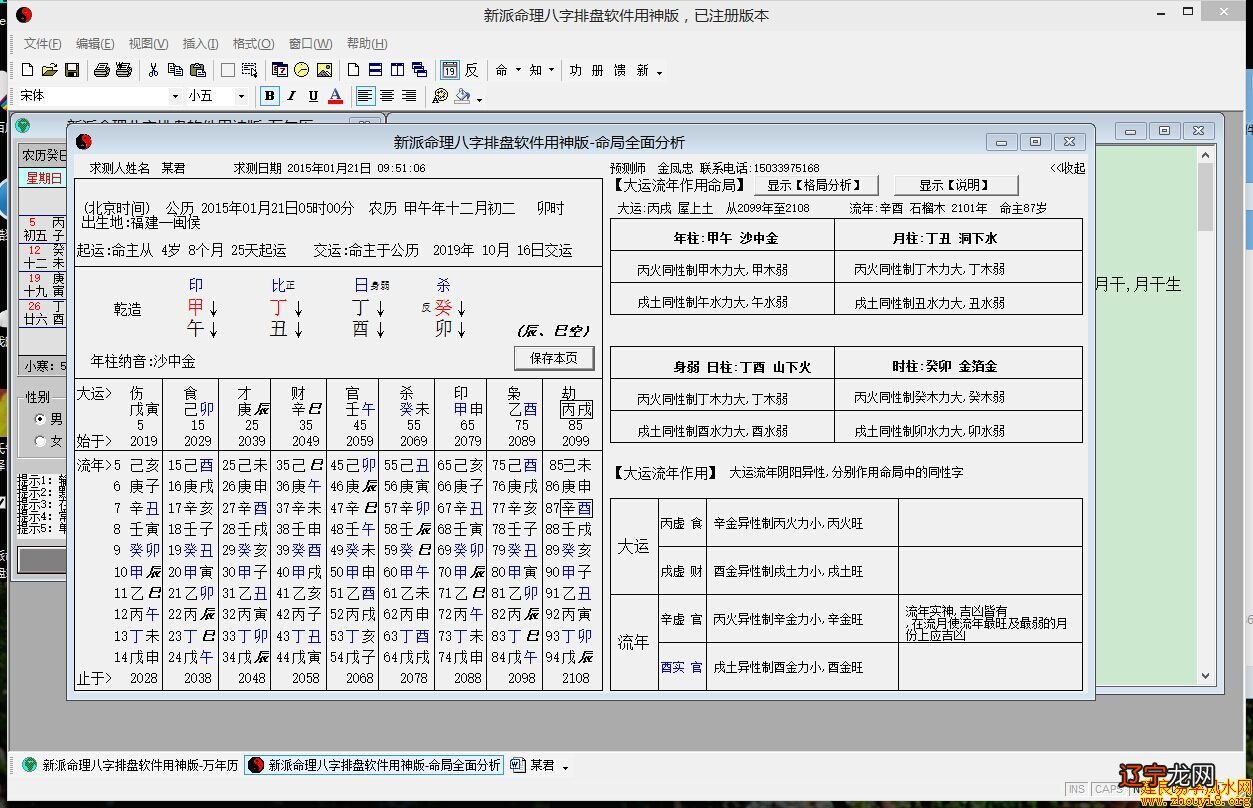This screenshot has height=808, width=1253.
Task: Select the 女 gender radio button
Action: tap(40, 441)
